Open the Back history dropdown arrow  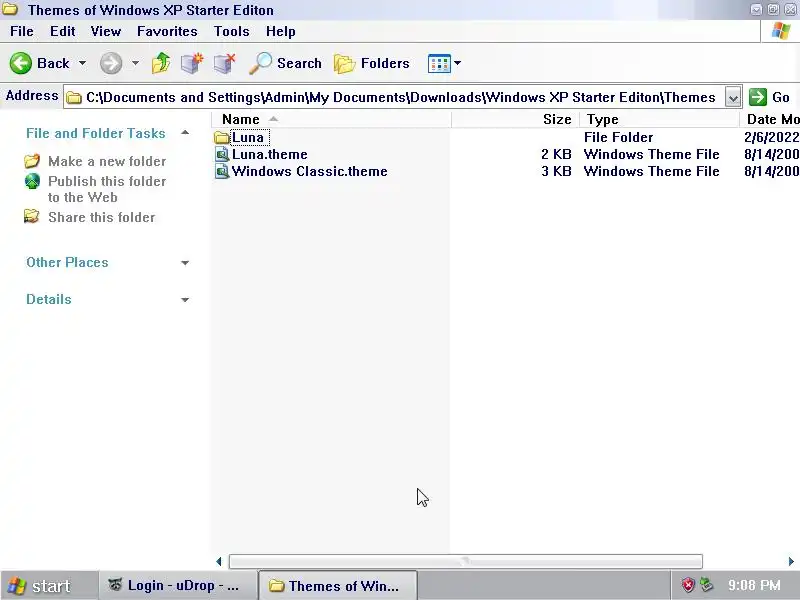pyautogui.click(x=82, y=63)
